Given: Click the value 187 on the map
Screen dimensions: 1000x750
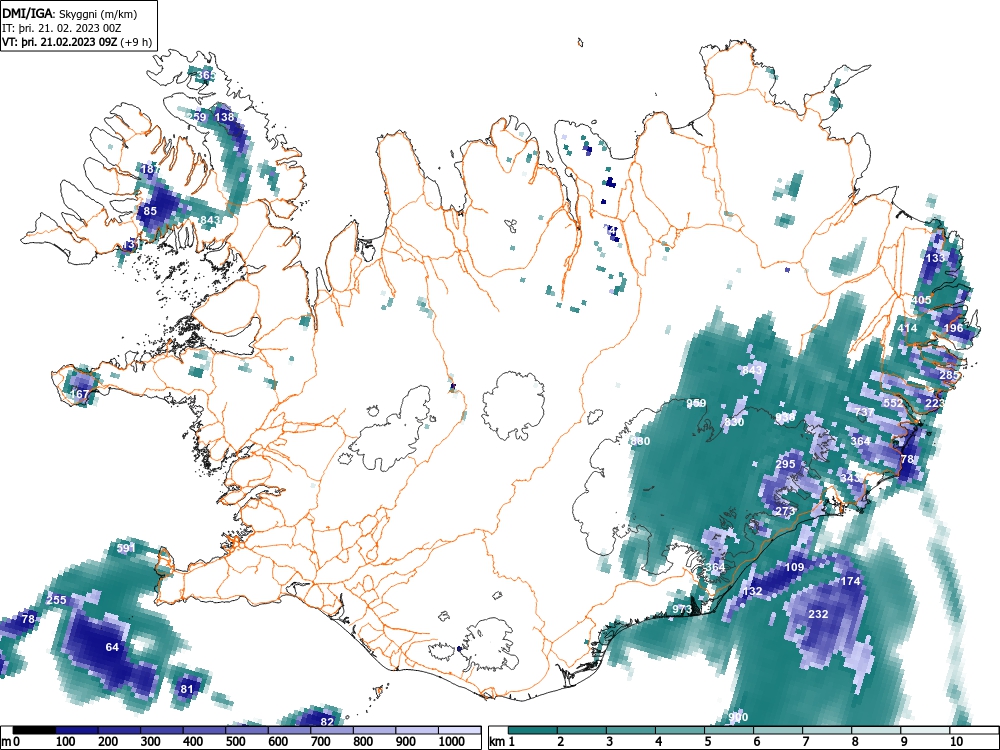Looking at the screenshot, I should point(150,169).
